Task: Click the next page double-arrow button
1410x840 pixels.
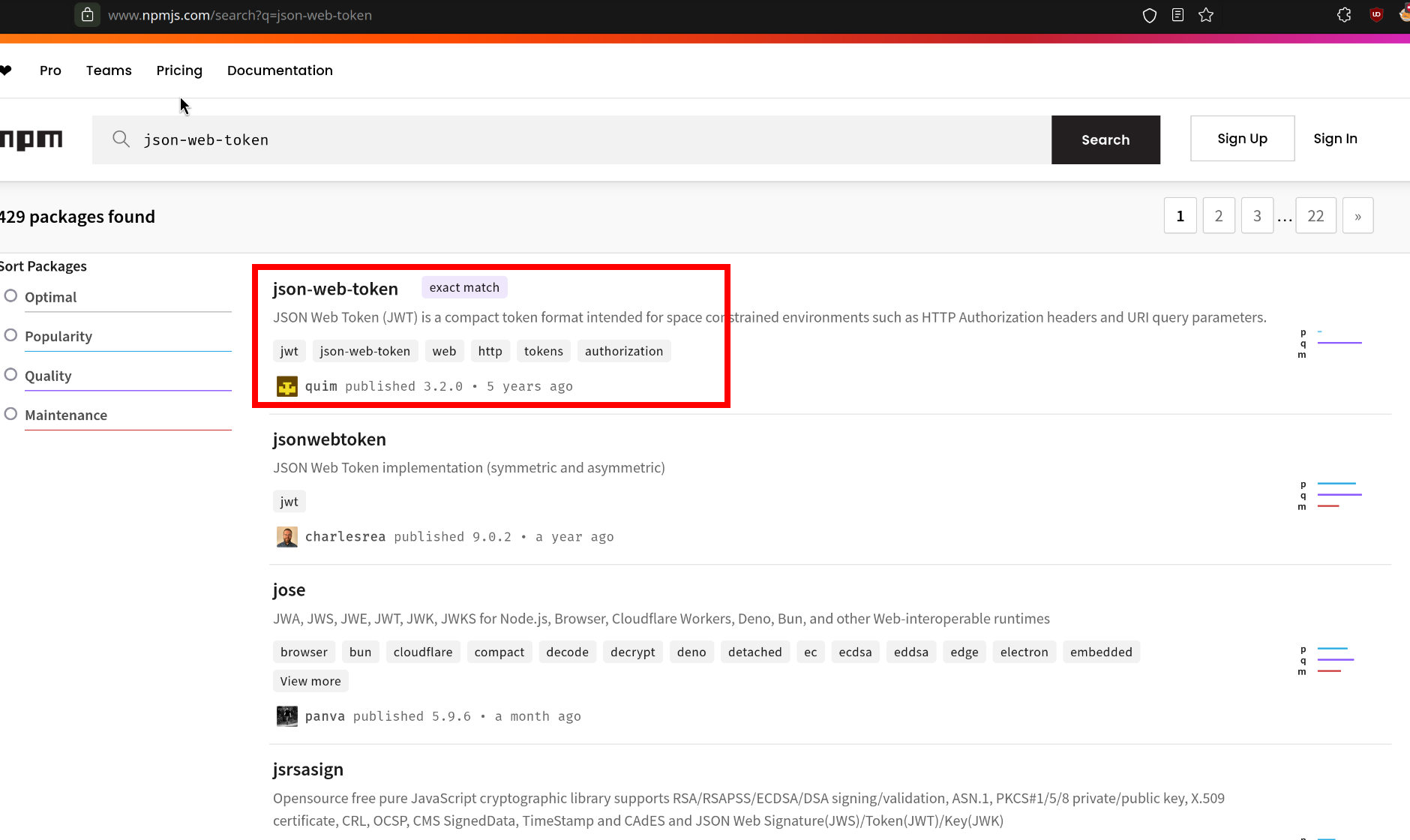Action: click(1357, 216)
